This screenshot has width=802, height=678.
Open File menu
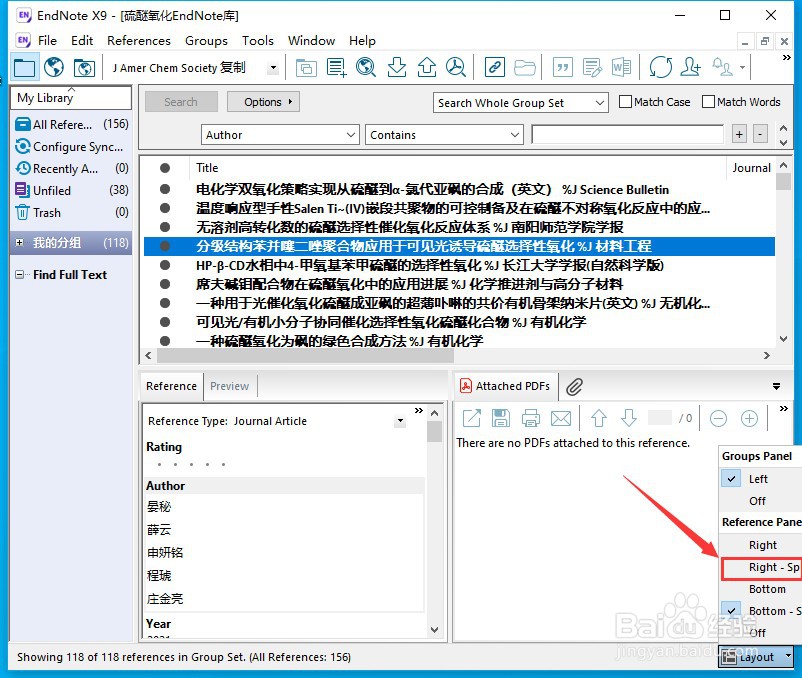pyautogui.click(x=47, y=40)
